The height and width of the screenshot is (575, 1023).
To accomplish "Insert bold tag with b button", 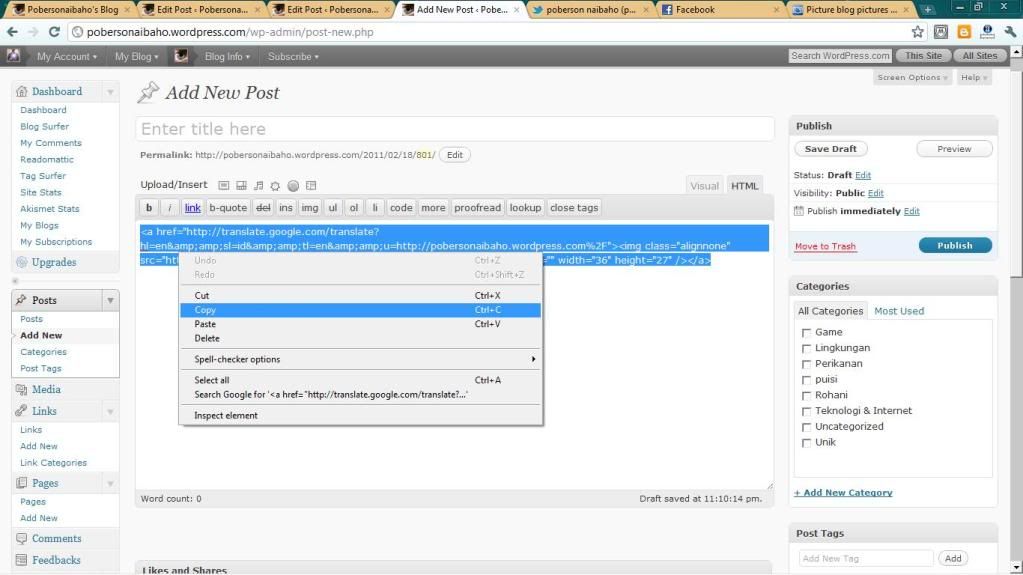I will (x=149, y=208).
